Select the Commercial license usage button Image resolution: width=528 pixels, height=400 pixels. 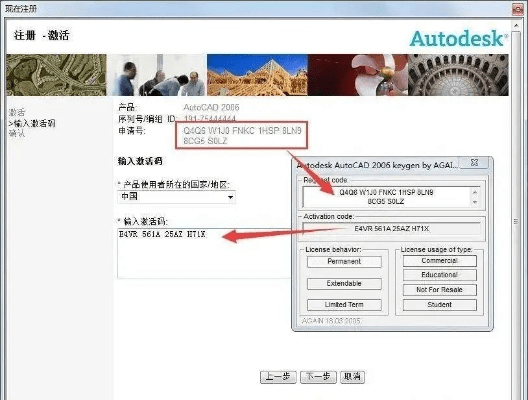439,261
